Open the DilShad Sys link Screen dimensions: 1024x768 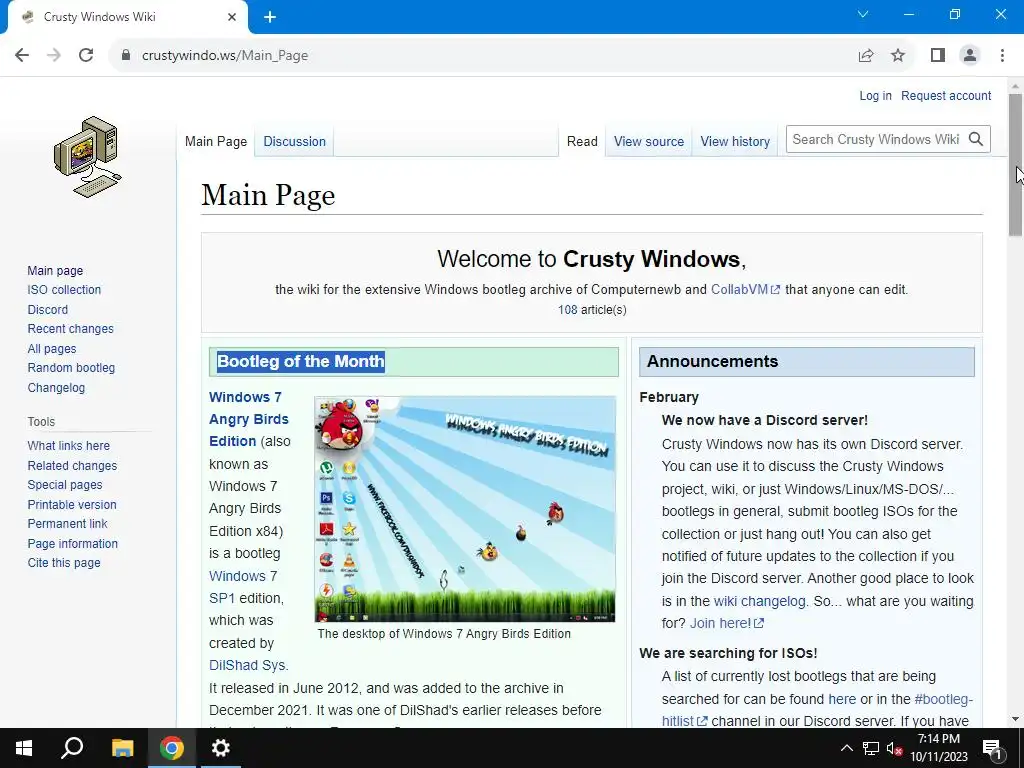(x=247, y=665)
